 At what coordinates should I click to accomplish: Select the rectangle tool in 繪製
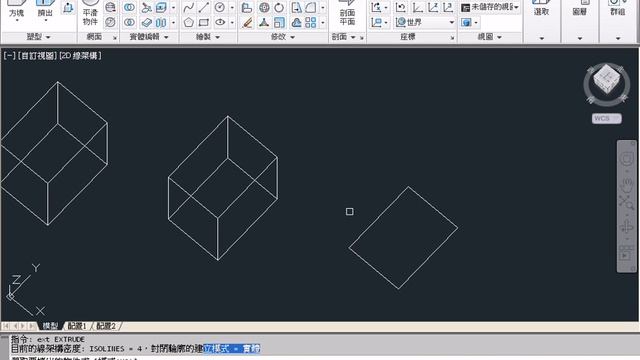click(x=204, y=22)
